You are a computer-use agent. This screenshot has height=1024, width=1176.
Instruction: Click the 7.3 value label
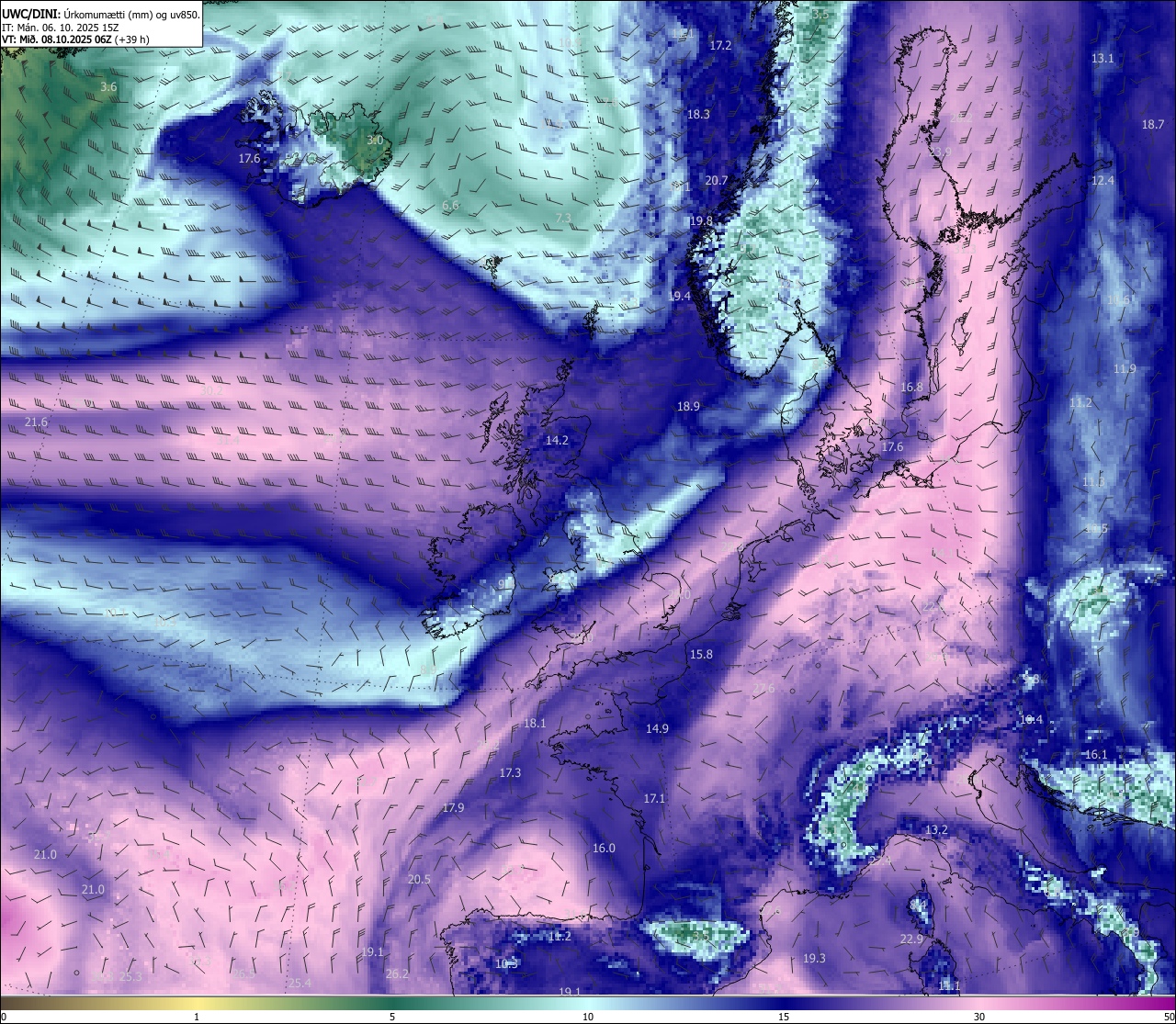point(564,218)
